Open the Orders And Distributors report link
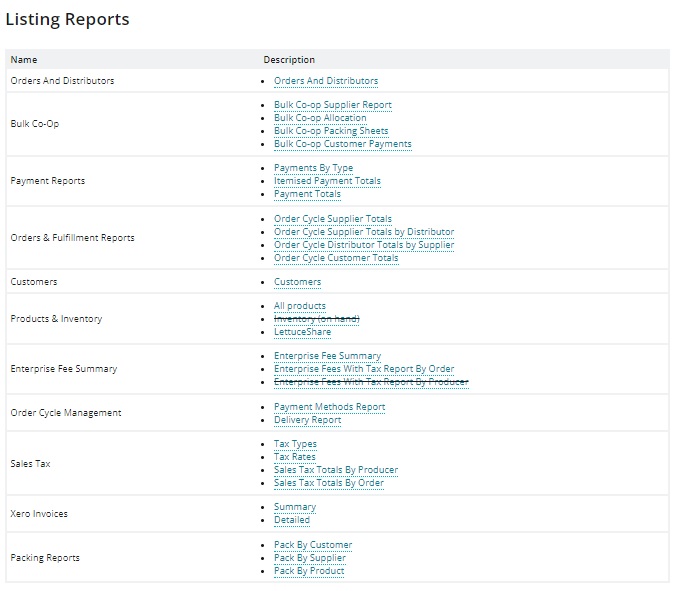This screenshot has width=679, height=591. click(x=325, y=81)
